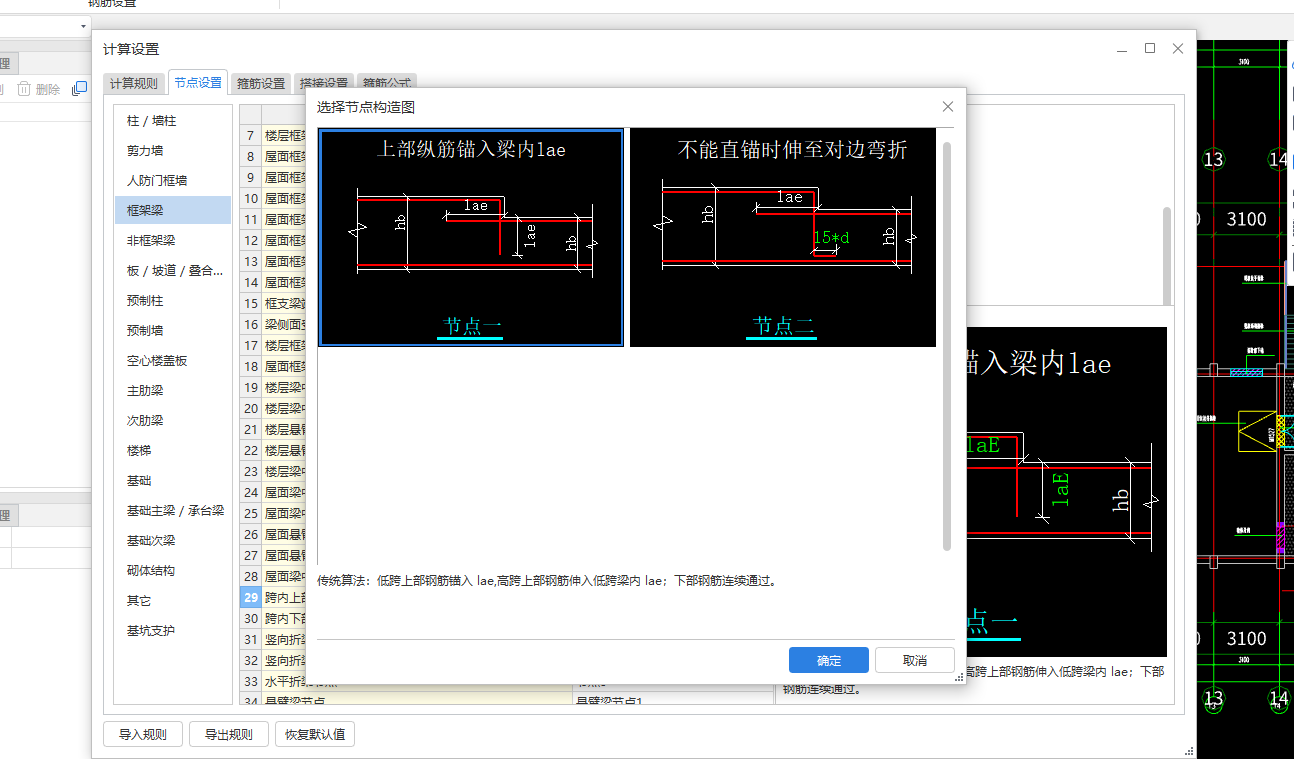Select 次肋梁 category
The image size is (1294, 759).
coord(172,420)
